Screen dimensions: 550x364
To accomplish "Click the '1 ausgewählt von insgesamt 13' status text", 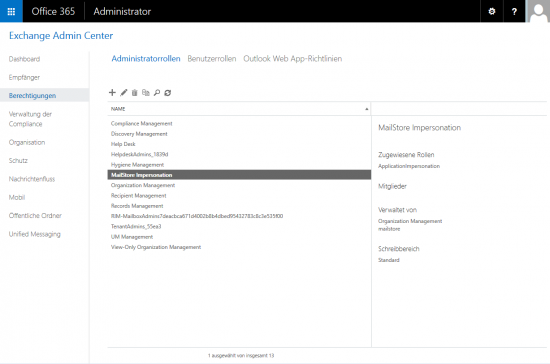I will tap(241, 355).
